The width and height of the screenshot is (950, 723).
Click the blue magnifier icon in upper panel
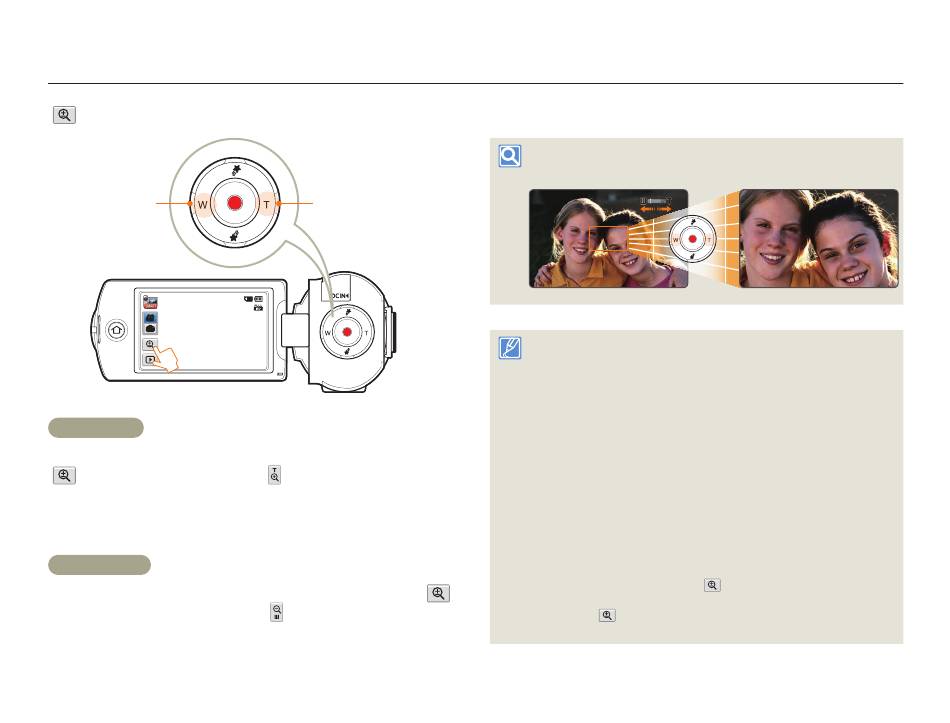tap(510, 156)
